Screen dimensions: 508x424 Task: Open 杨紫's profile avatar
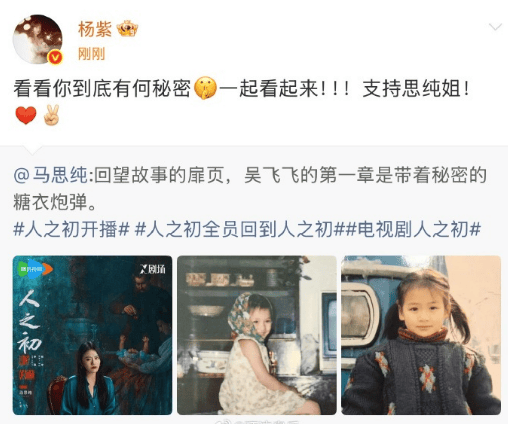[x=38, y=39]
